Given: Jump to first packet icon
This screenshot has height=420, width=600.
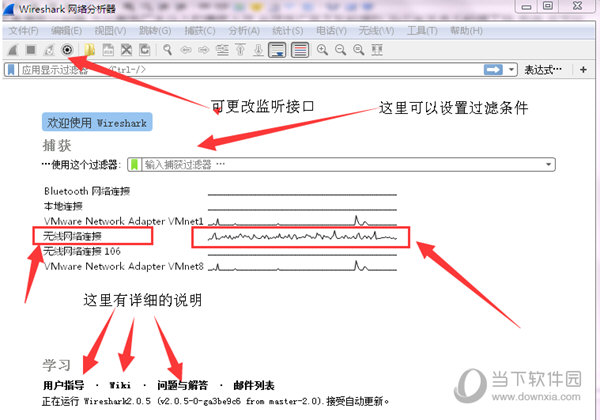Looking at the screenshot, I should click(x=240, y=50).
